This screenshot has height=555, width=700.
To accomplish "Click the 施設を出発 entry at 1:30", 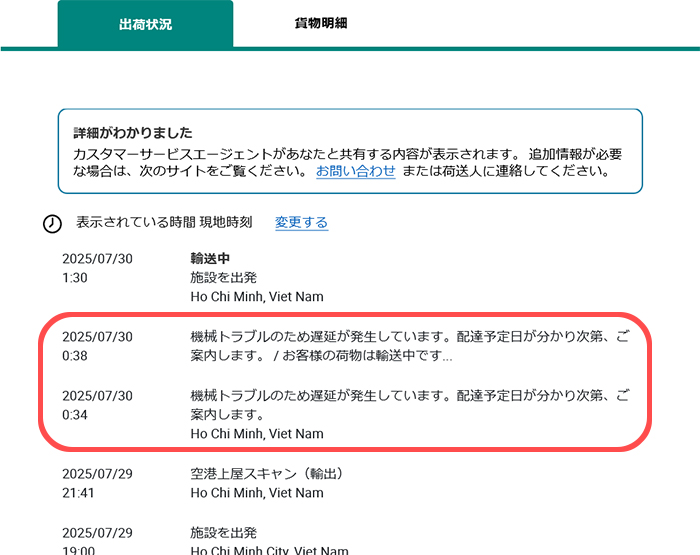I will [x=223, y=278].
